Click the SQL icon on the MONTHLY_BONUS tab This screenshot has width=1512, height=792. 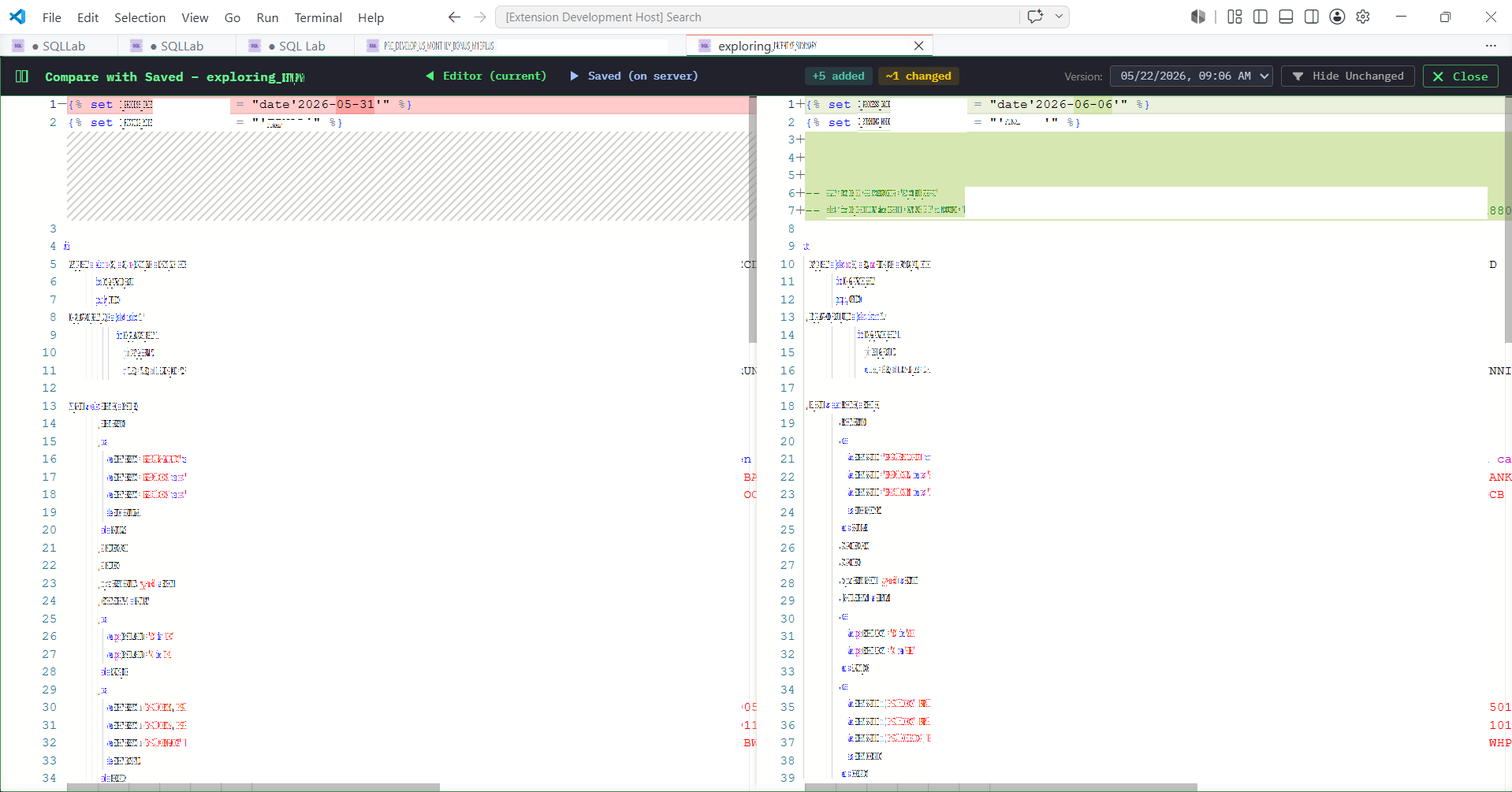coord(373,46)
